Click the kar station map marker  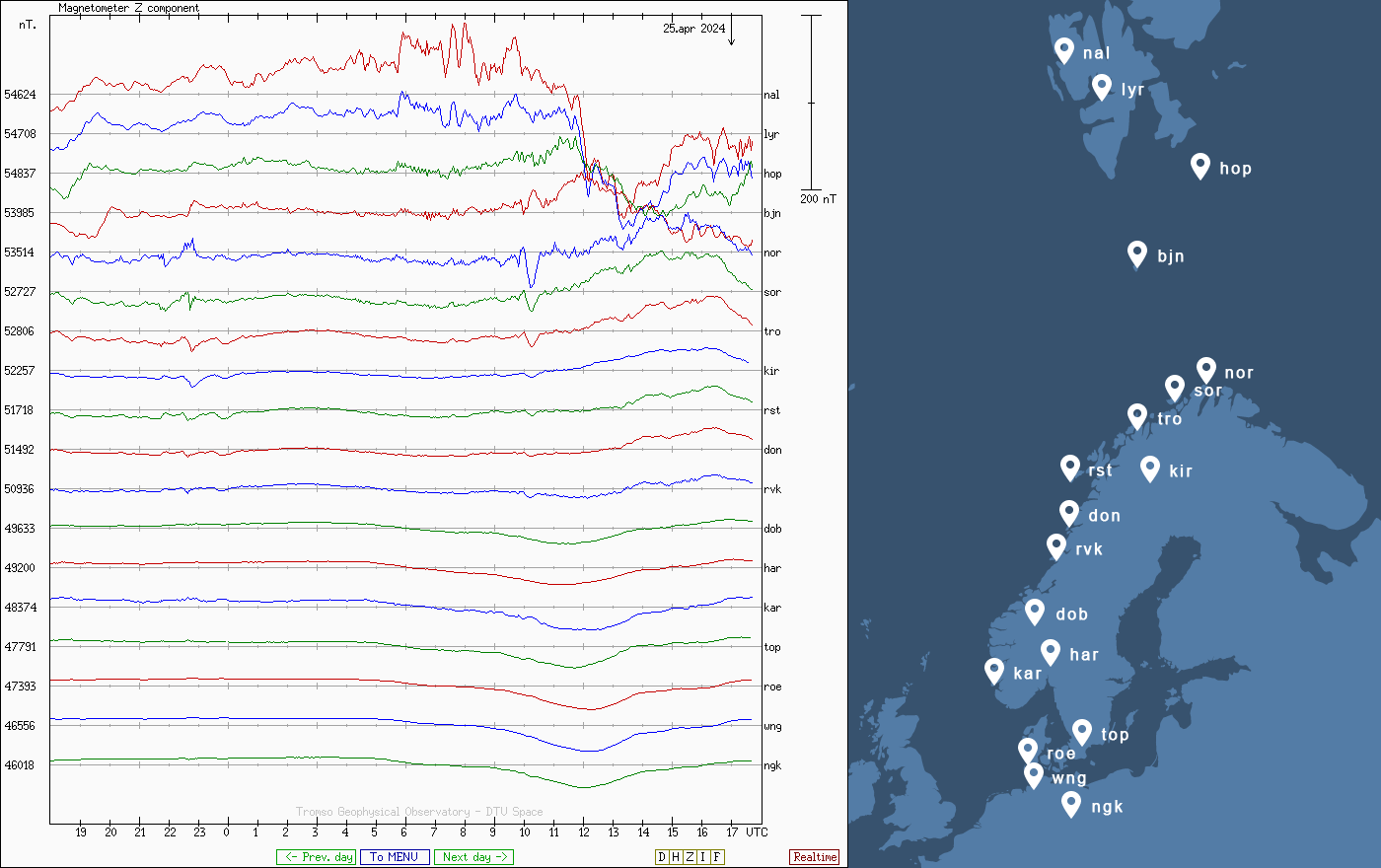(994, 671)
